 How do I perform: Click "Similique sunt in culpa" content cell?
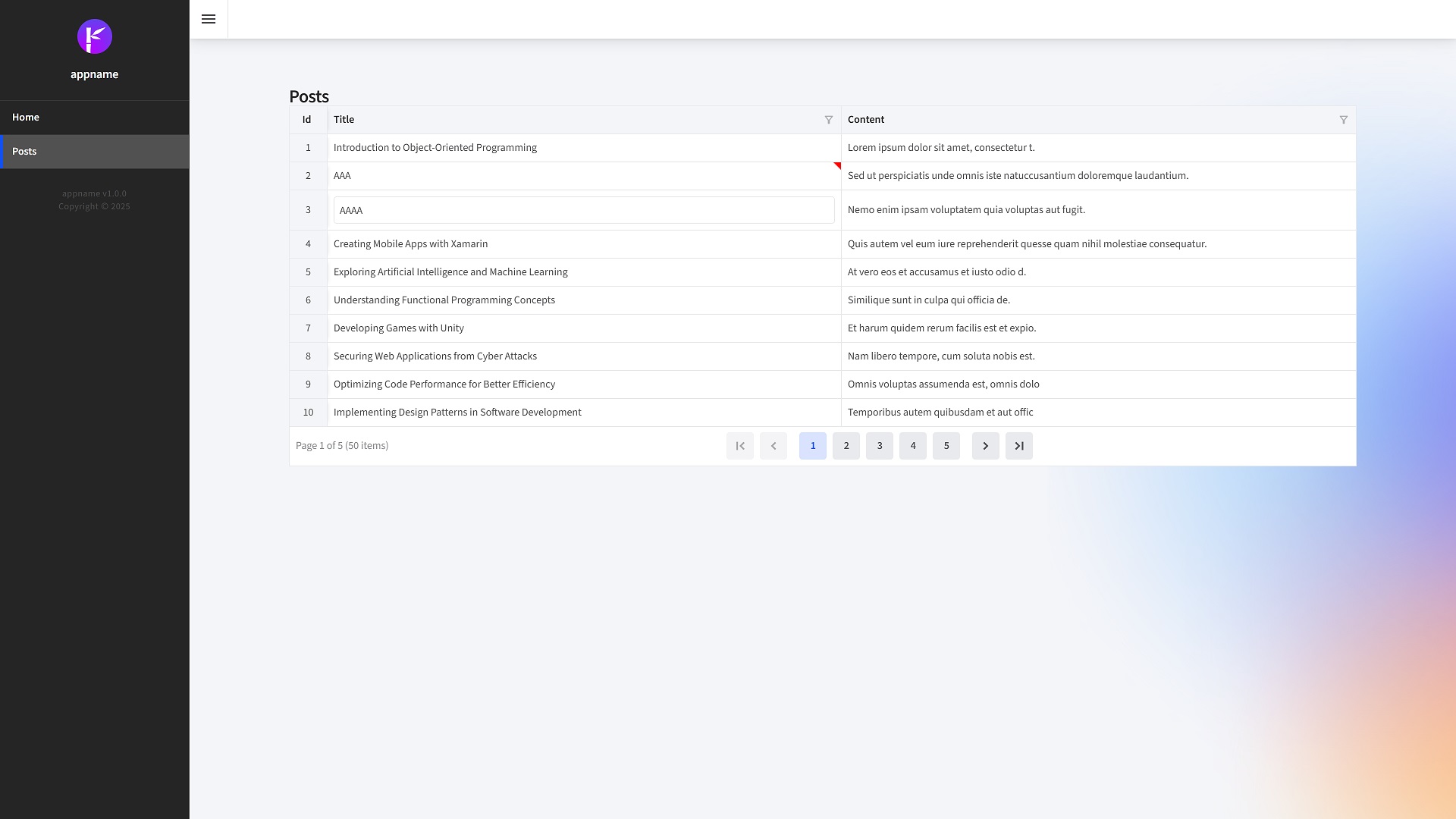[x=1099, y=300]
